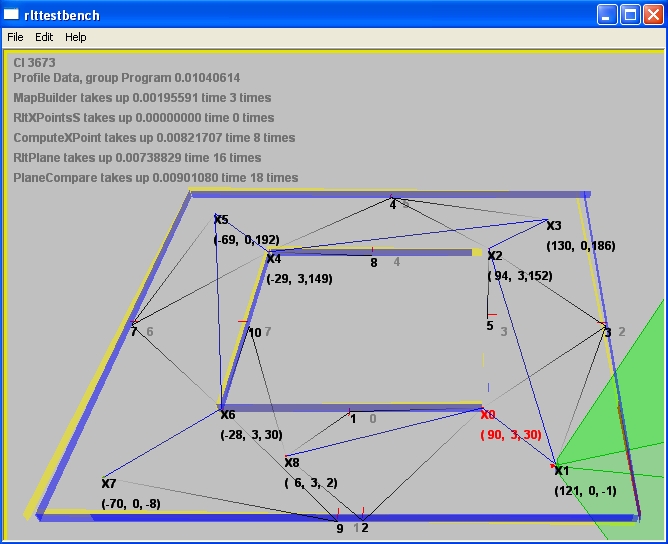Click the rlttestbench title bar icon
Image resolution: width=668 pixels, height=544 pixels.
12,15
